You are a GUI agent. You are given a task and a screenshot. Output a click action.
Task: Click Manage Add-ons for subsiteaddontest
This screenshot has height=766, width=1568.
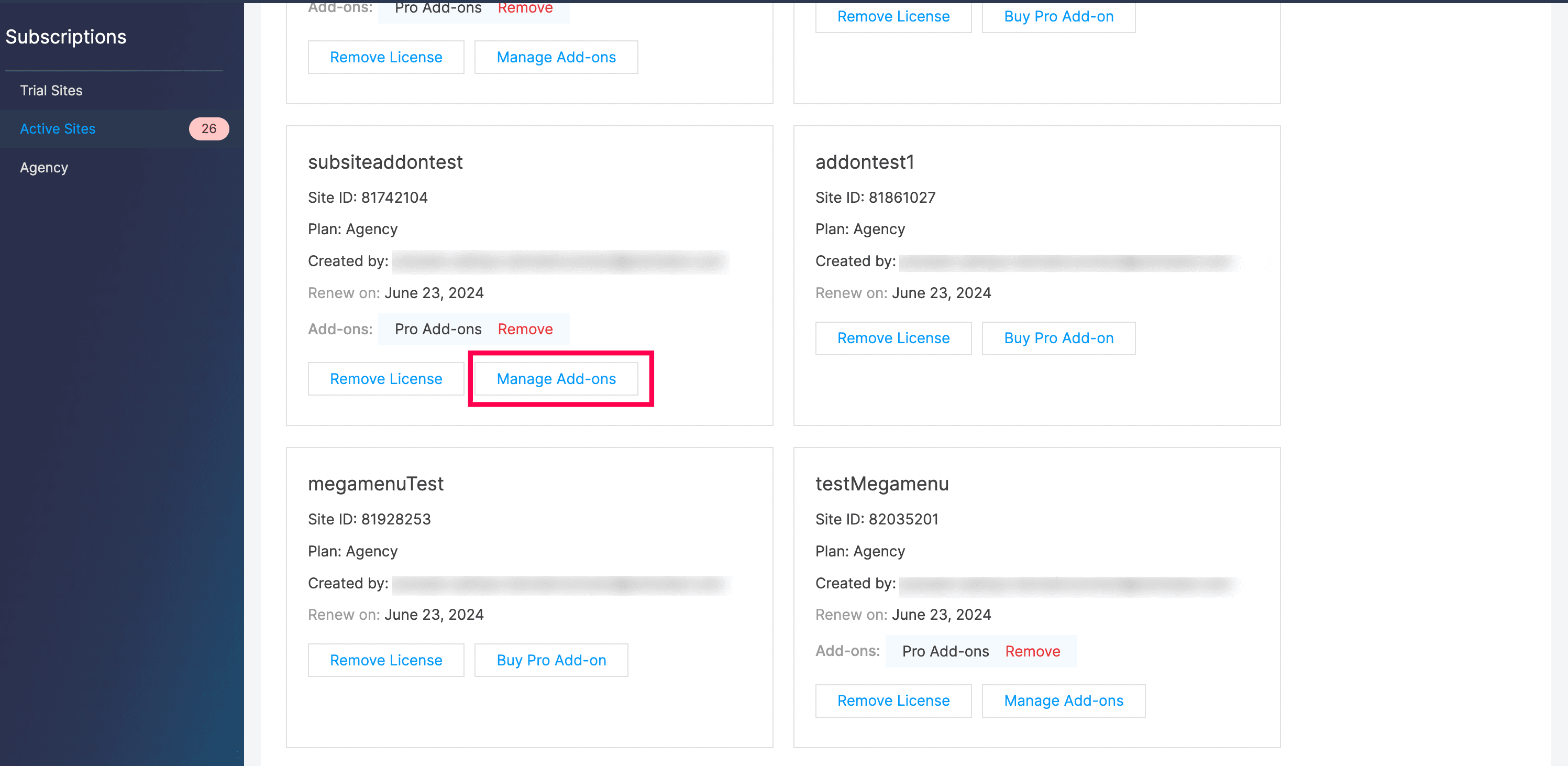coord(556,379)
